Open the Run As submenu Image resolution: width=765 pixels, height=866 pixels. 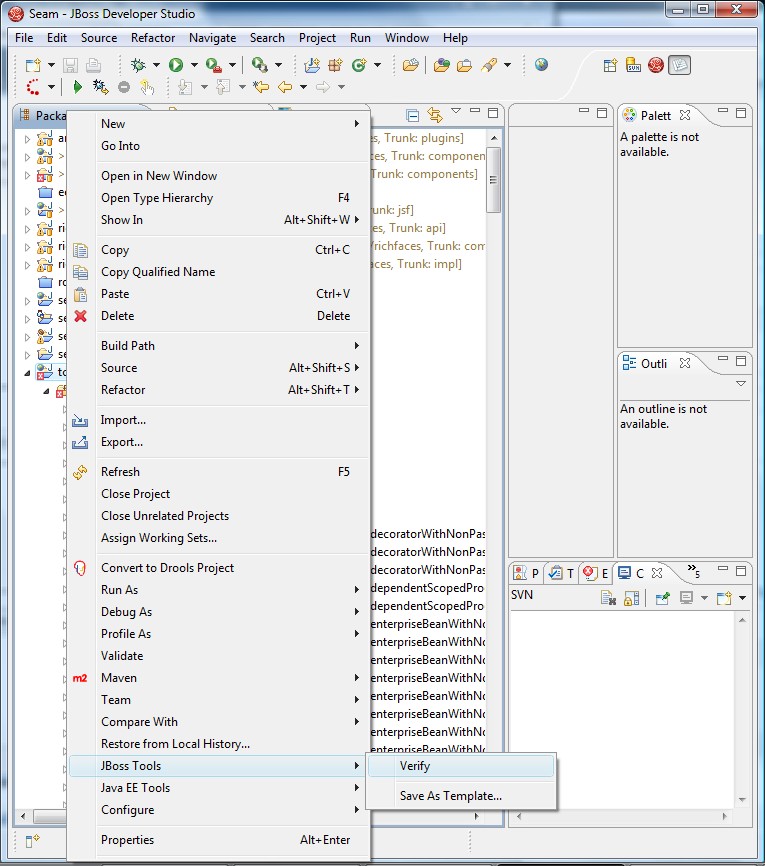[219, 590]
